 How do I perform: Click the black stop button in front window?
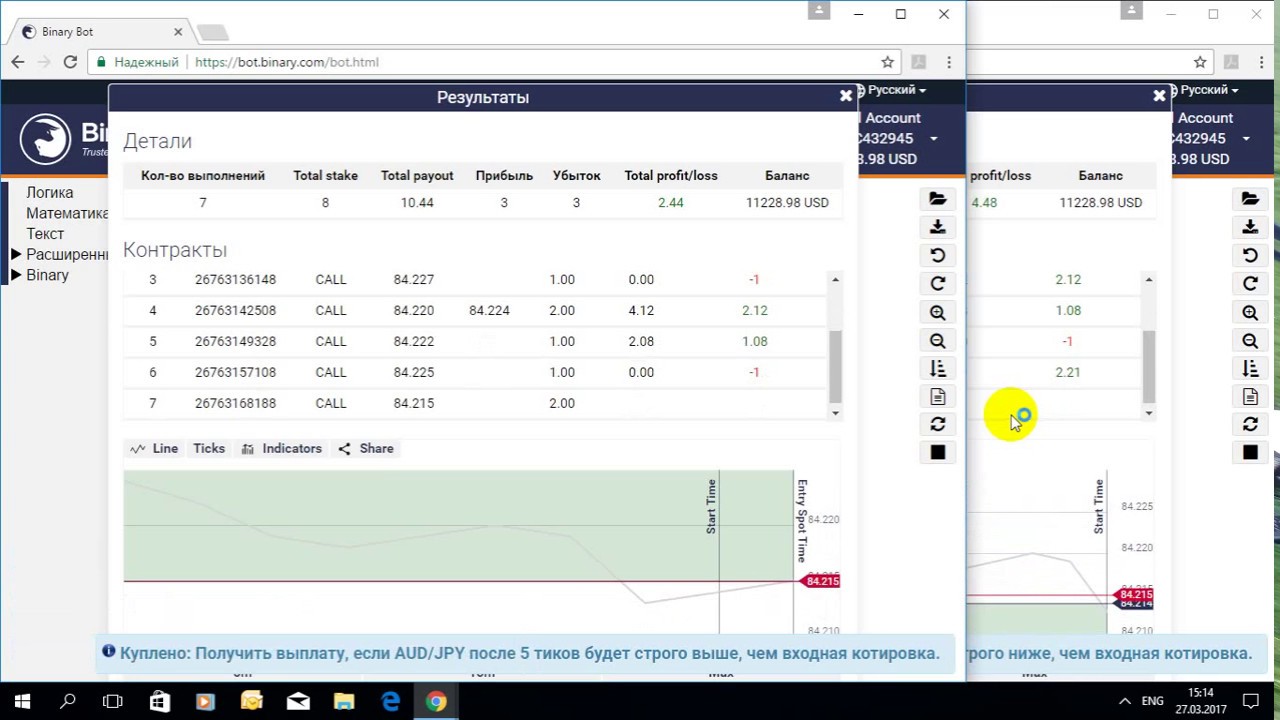tap(938, 452)
